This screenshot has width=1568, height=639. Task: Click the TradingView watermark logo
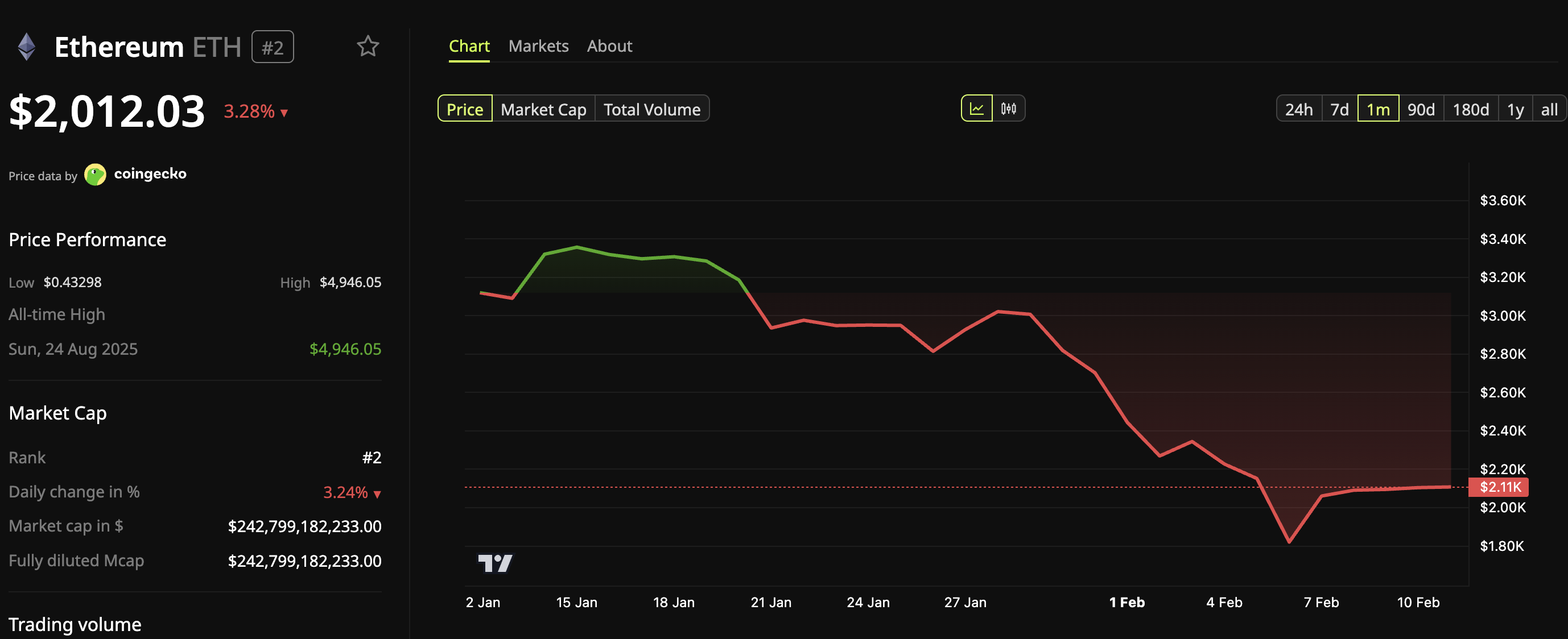(x=496, y=563)
